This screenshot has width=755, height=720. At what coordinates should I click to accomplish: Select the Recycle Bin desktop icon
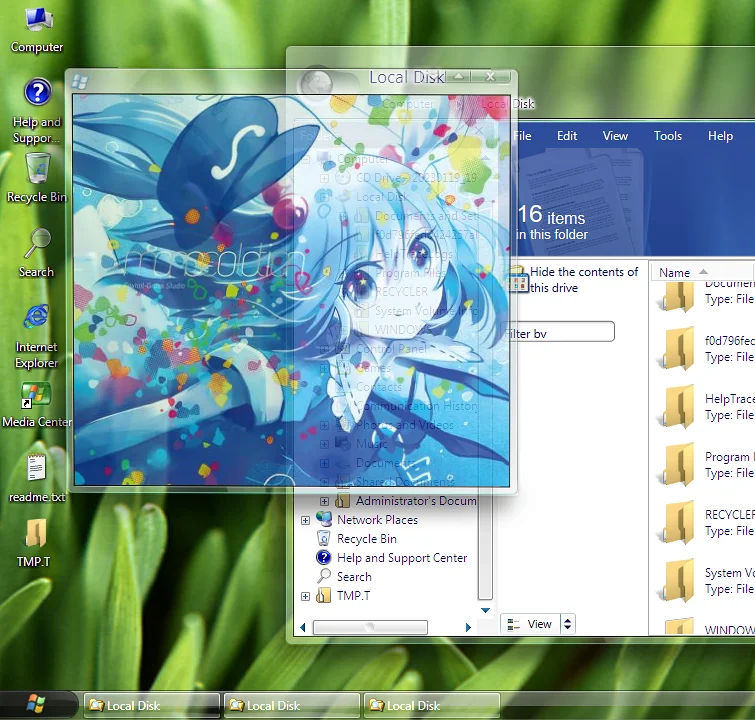pyautogui.click(x=37, y=168)
